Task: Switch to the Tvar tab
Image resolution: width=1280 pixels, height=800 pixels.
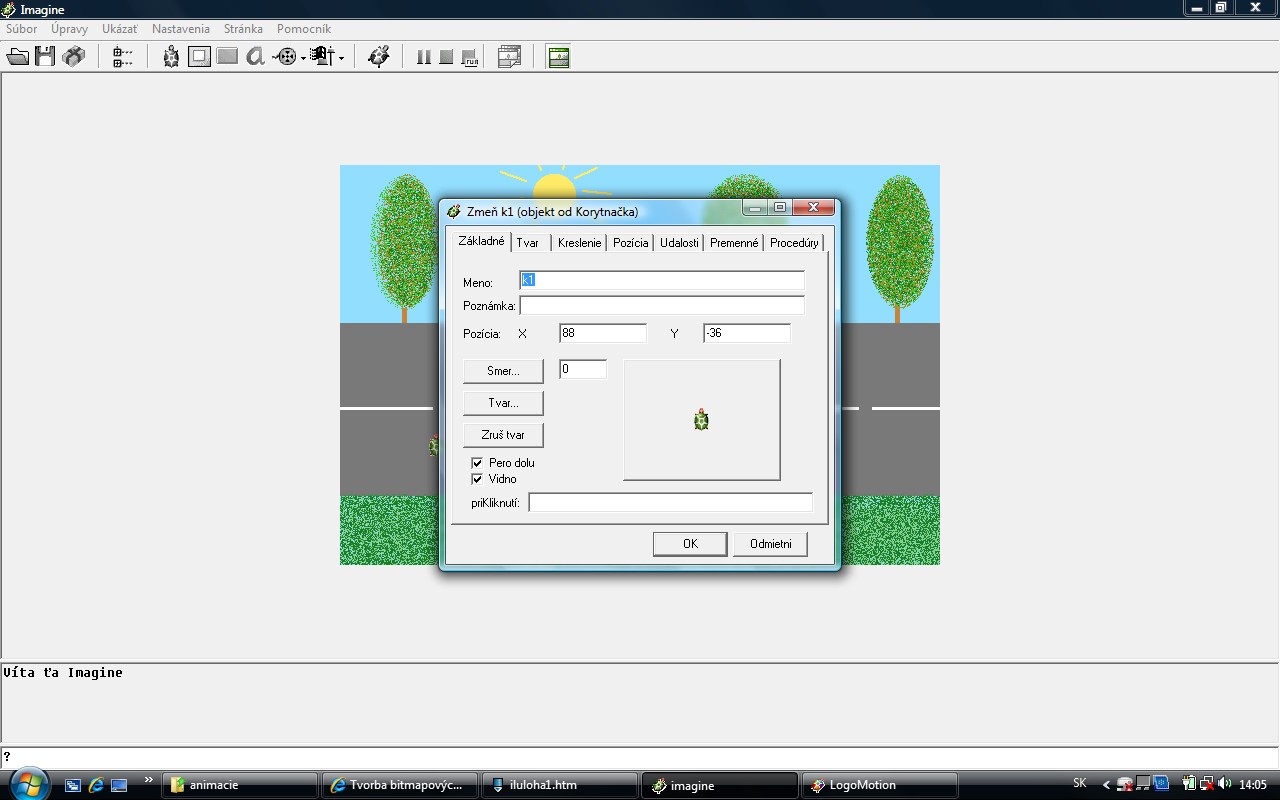Action: (x=528, y=243)
